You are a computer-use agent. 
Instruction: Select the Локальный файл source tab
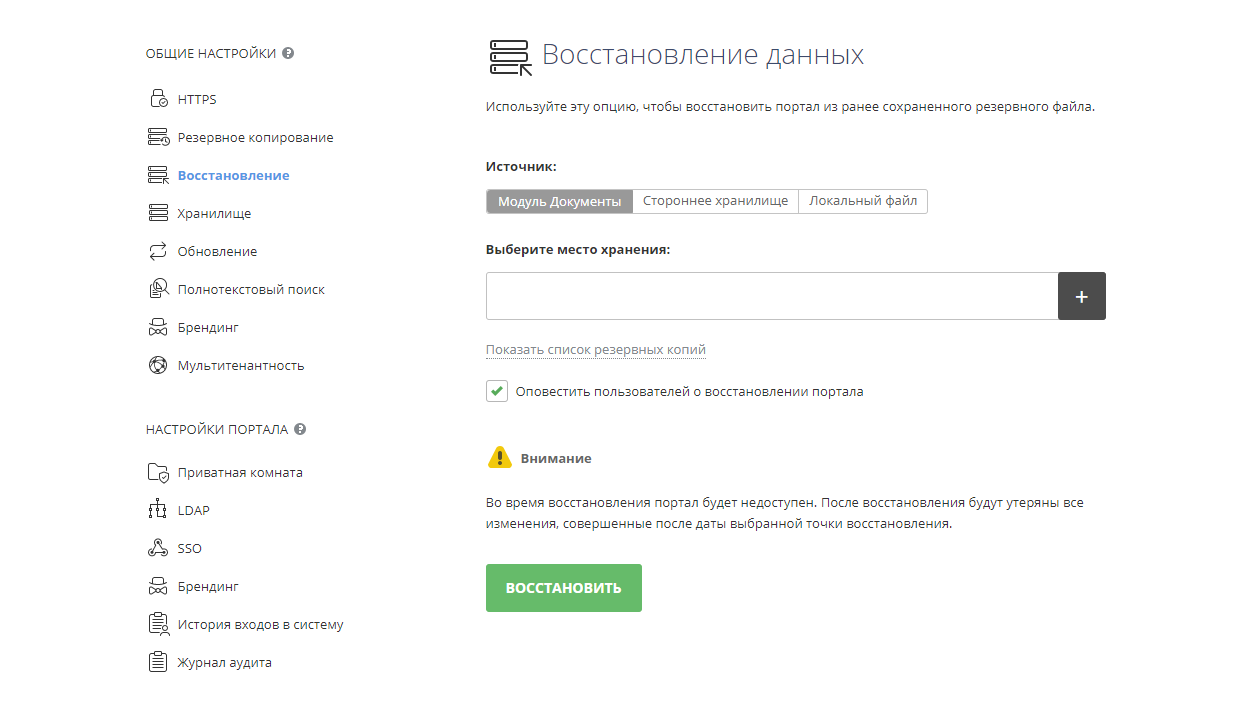(863, 201)
